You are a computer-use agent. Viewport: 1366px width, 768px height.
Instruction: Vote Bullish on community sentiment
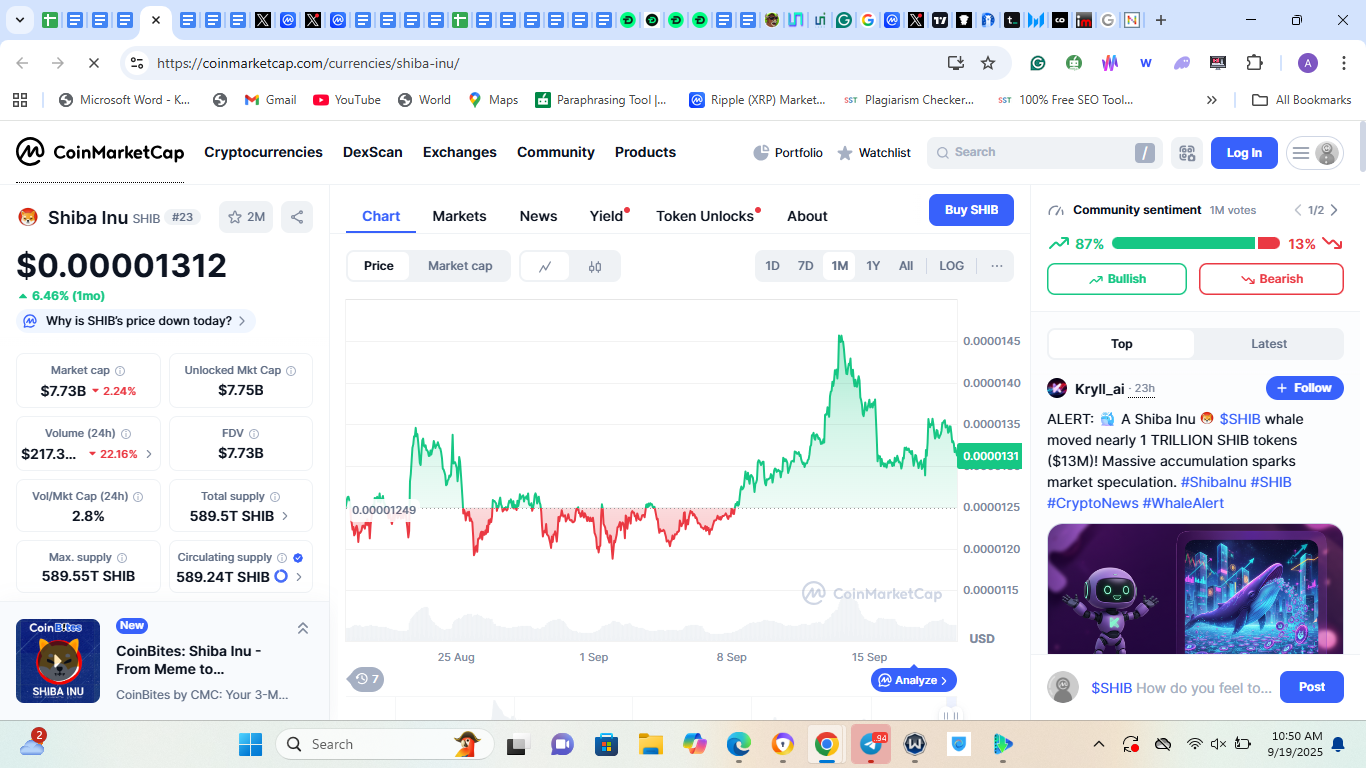[1116, 279]
